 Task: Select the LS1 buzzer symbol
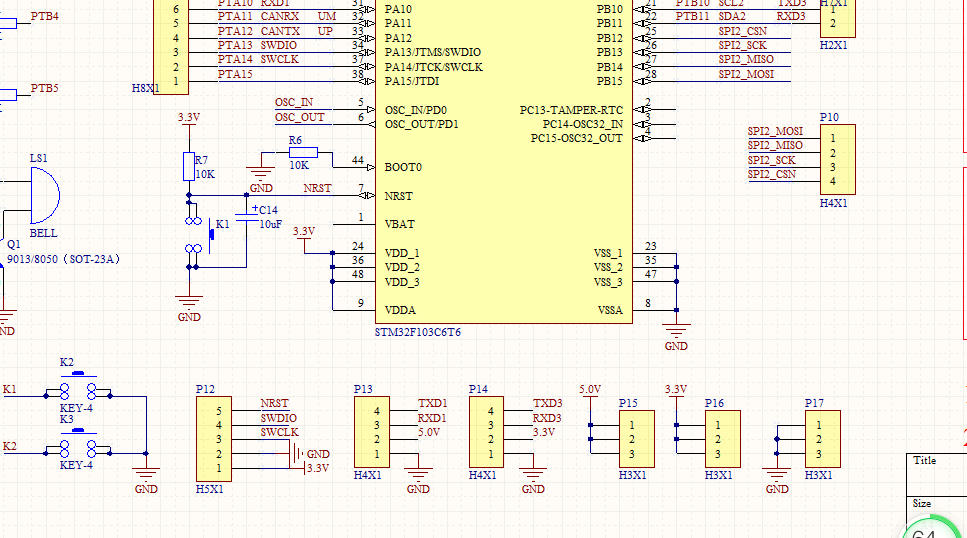coord(44,196)
